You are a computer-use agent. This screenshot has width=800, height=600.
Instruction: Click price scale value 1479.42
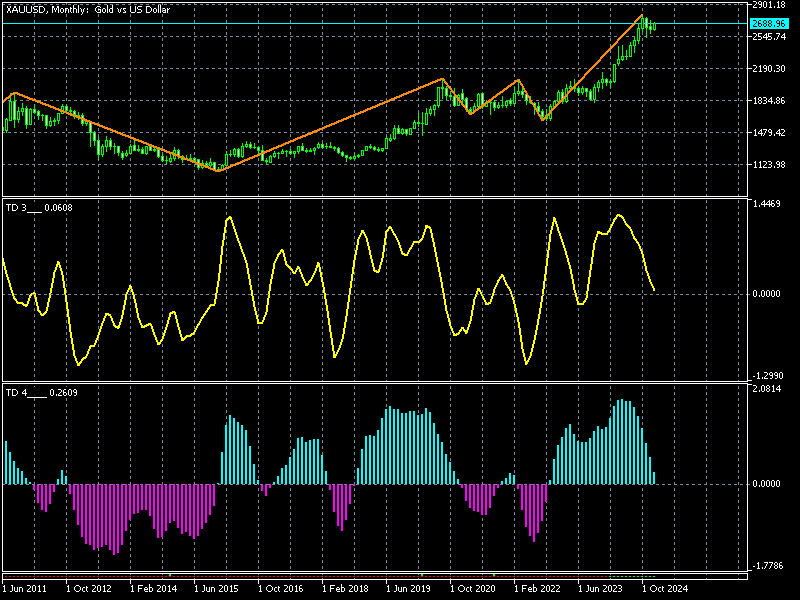[x=769, y=133]
